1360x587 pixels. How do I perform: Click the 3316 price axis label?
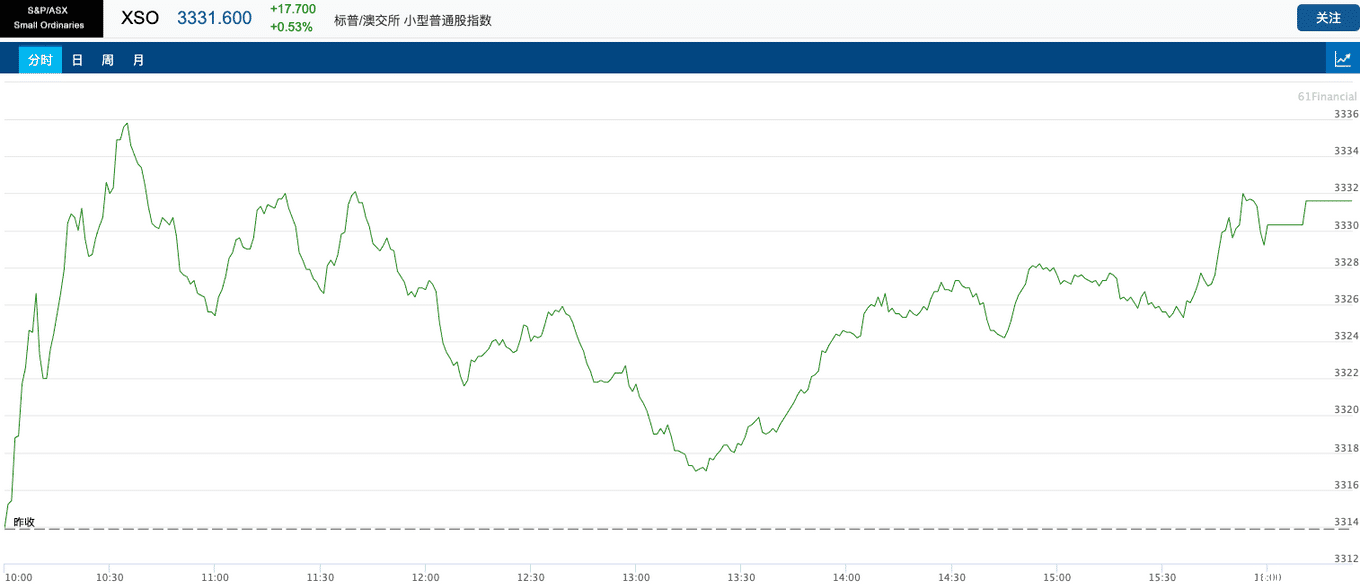point(1346,485)
